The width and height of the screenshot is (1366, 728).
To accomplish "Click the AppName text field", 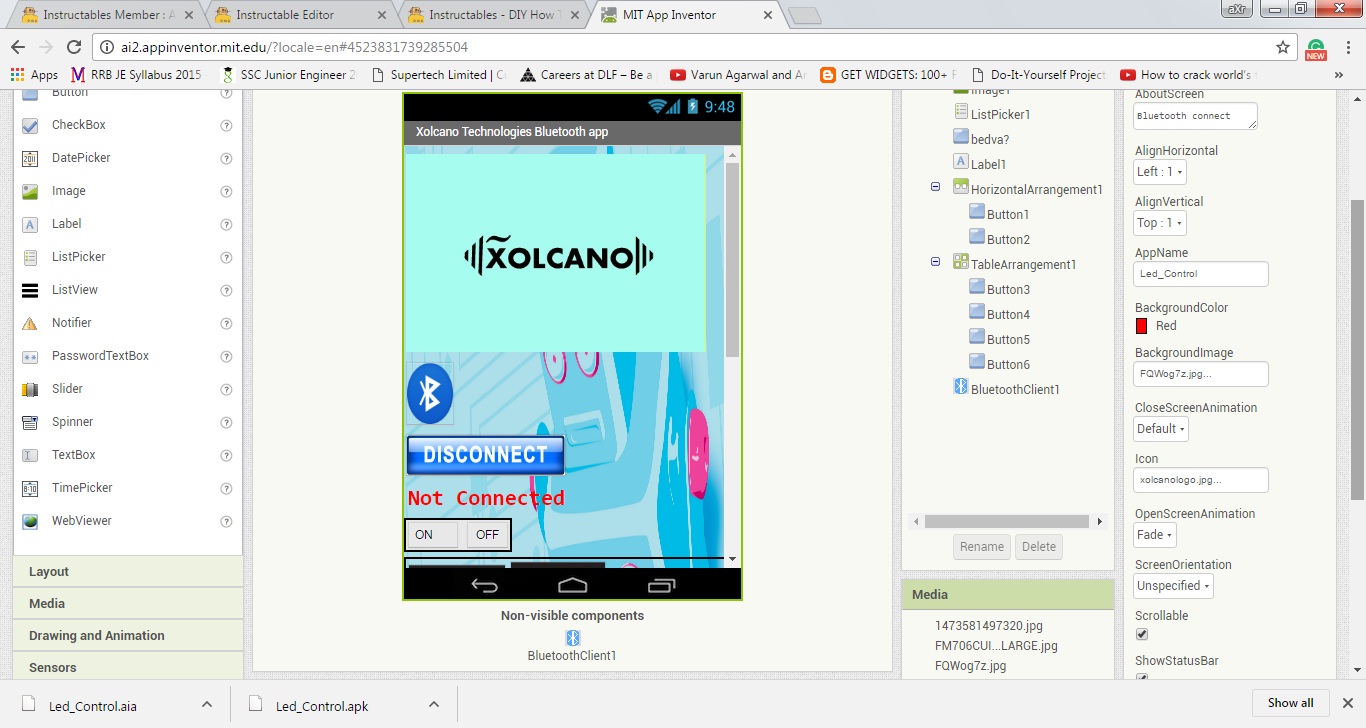I will 1201,274.
